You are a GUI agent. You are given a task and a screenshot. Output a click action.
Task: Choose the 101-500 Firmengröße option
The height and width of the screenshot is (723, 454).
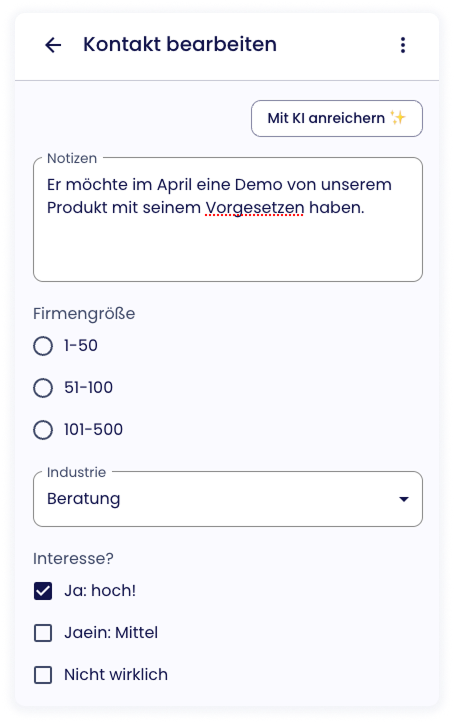(x=43, y=430)
